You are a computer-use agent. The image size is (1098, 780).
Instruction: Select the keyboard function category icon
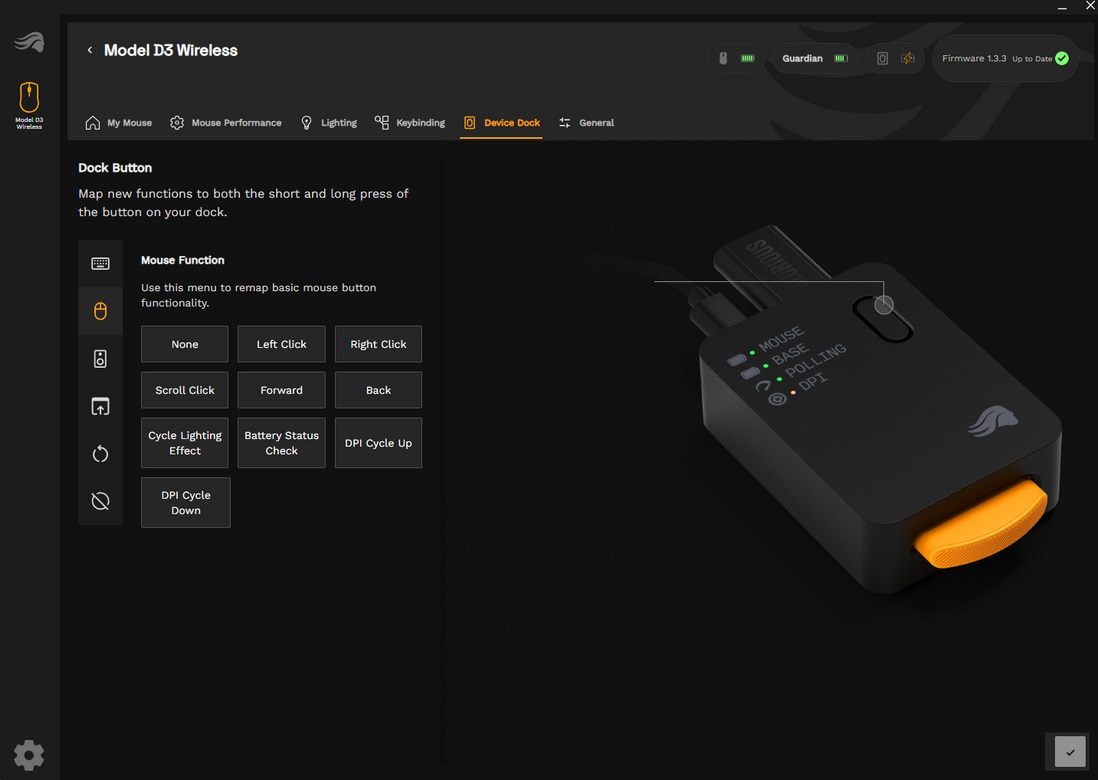tap(100, 263)
